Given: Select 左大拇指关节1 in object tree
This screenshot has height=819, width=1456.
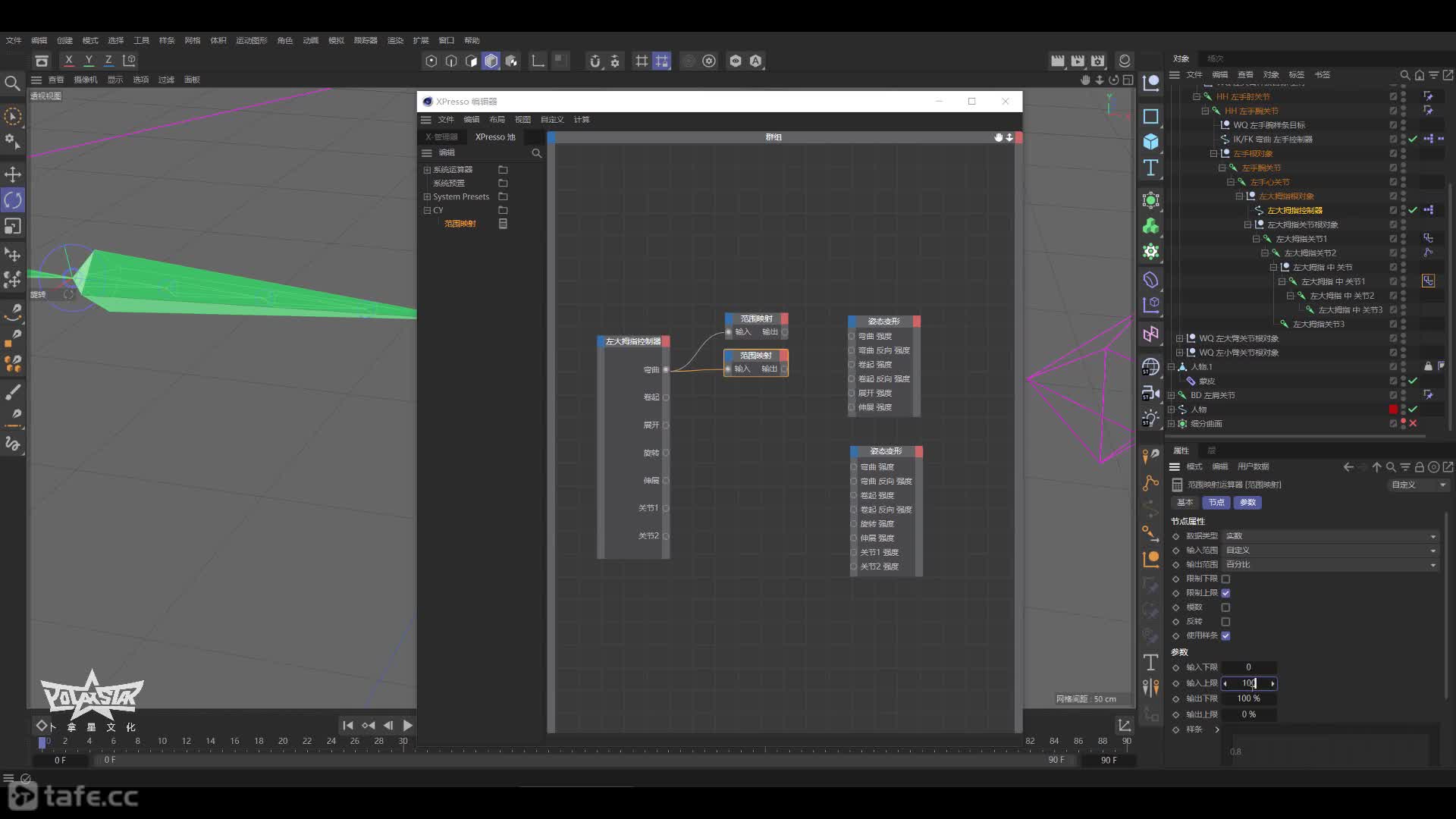Looking at the screenshot, I should click(x=1301, y=239).
